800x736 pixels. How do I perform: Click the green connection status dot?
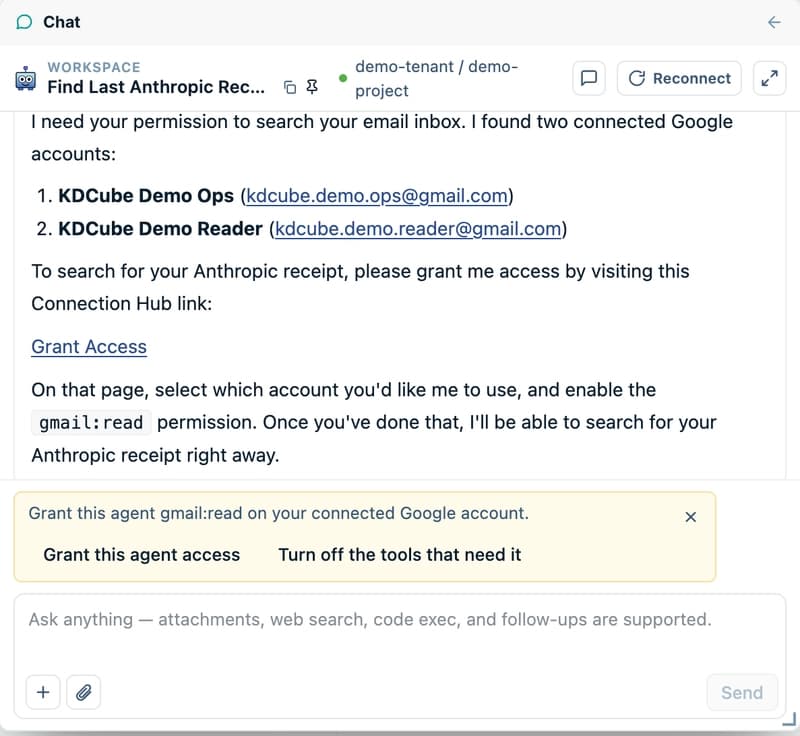tap(343, 78)
